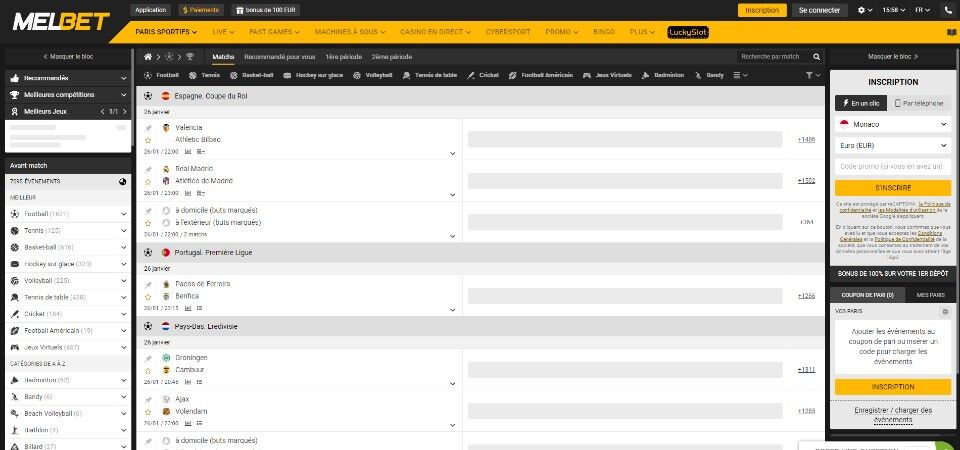Switch to the 1ère période tab

[343, 57]
